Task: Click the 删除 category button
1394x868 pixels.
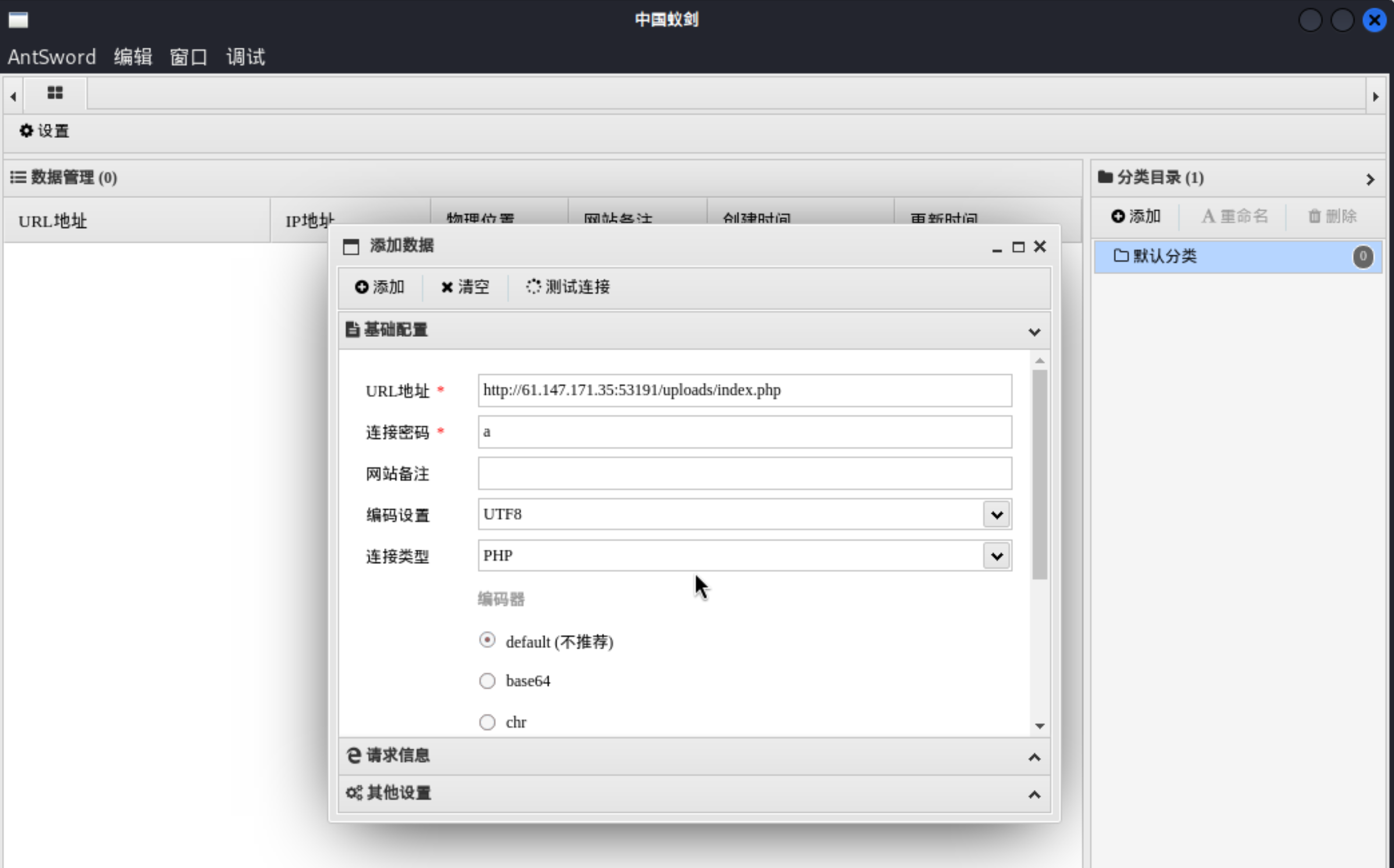Action: (x=1332, y=216)
